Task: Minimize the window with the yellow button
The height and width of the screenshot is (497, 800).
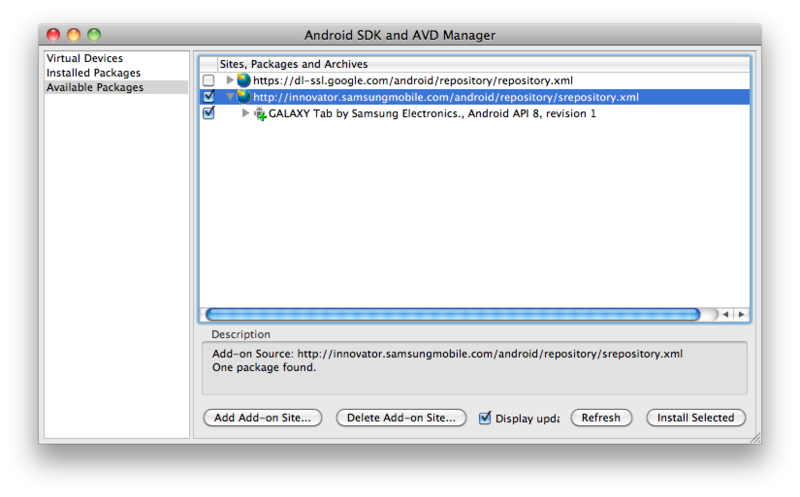Action: (x=73, y=35)
